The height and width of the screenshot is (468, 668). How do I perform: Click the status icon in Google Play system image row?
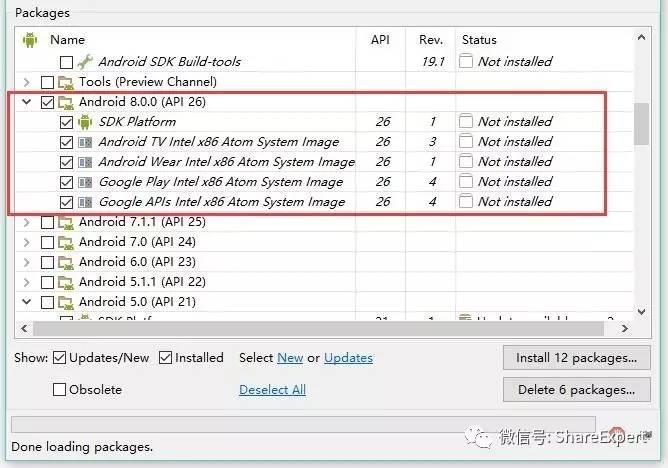click(x=466, y=181)
